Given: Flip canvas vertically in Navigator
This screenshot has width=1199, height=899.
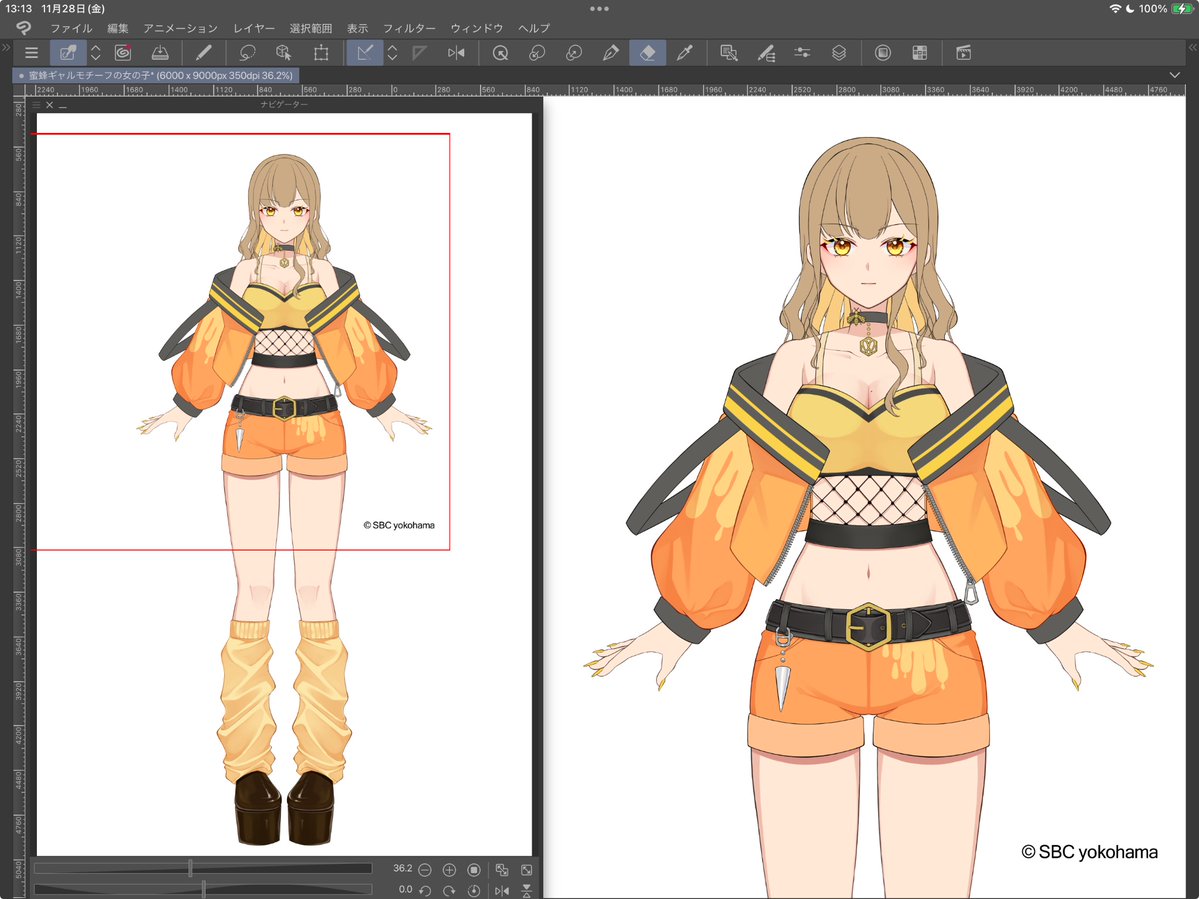Looking at the screenshot, I should coord(527,891).
